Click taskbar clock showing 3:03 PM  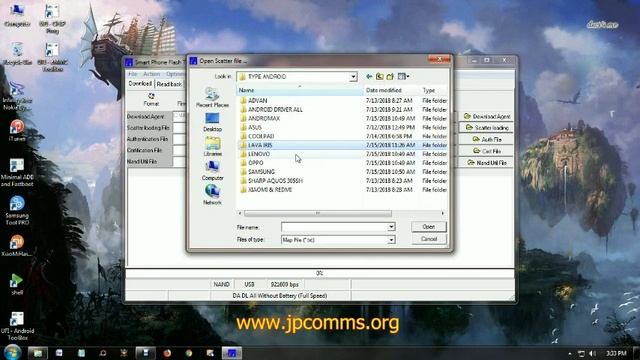[x=616, y=353]
